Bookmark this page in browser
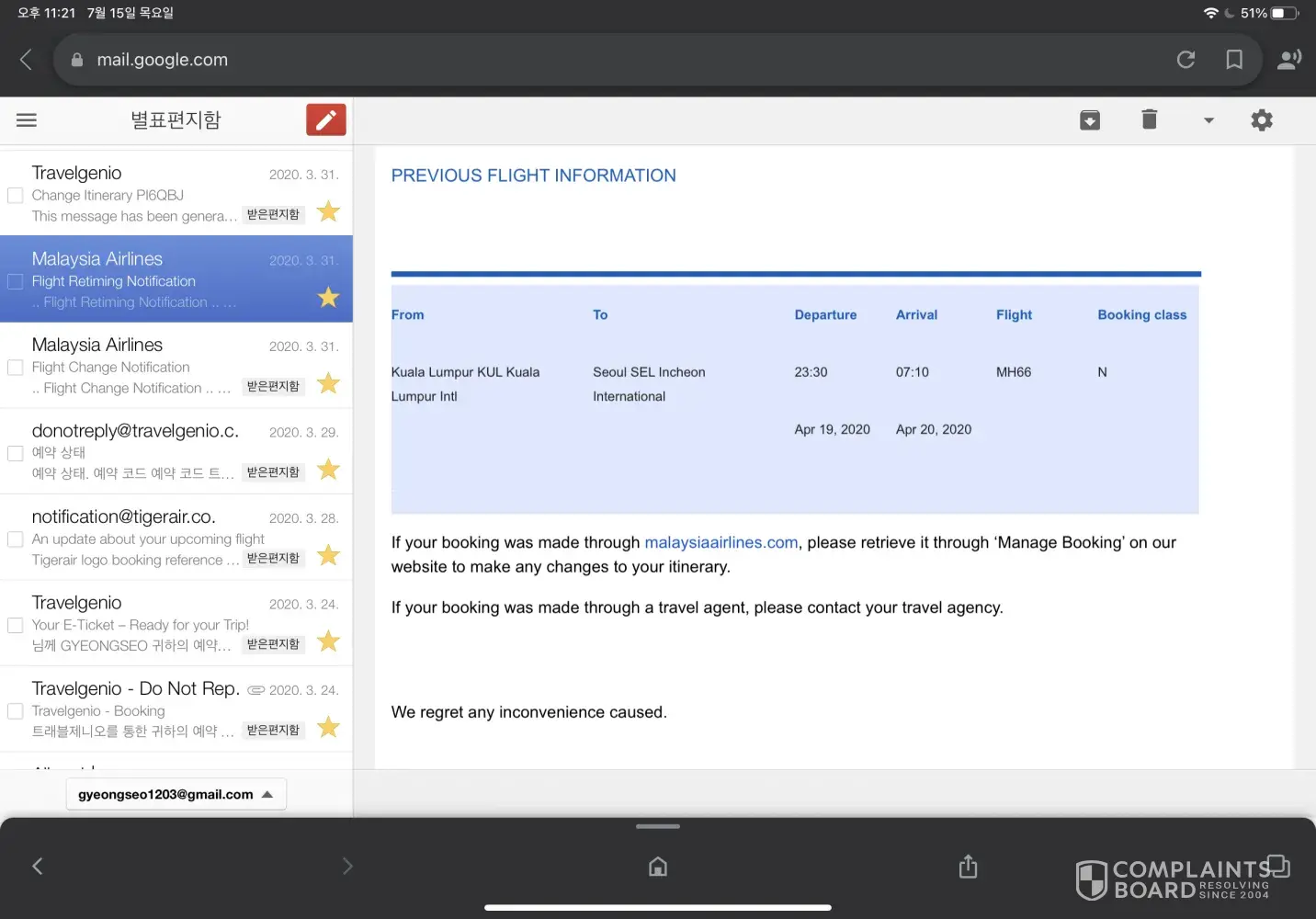Screen dimensions: 1316x919 1234,60
